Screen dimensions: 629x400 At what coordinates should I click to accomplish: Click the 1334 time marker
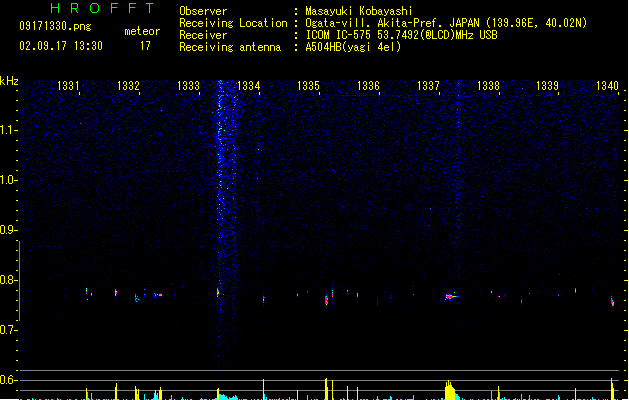(248, 85)
